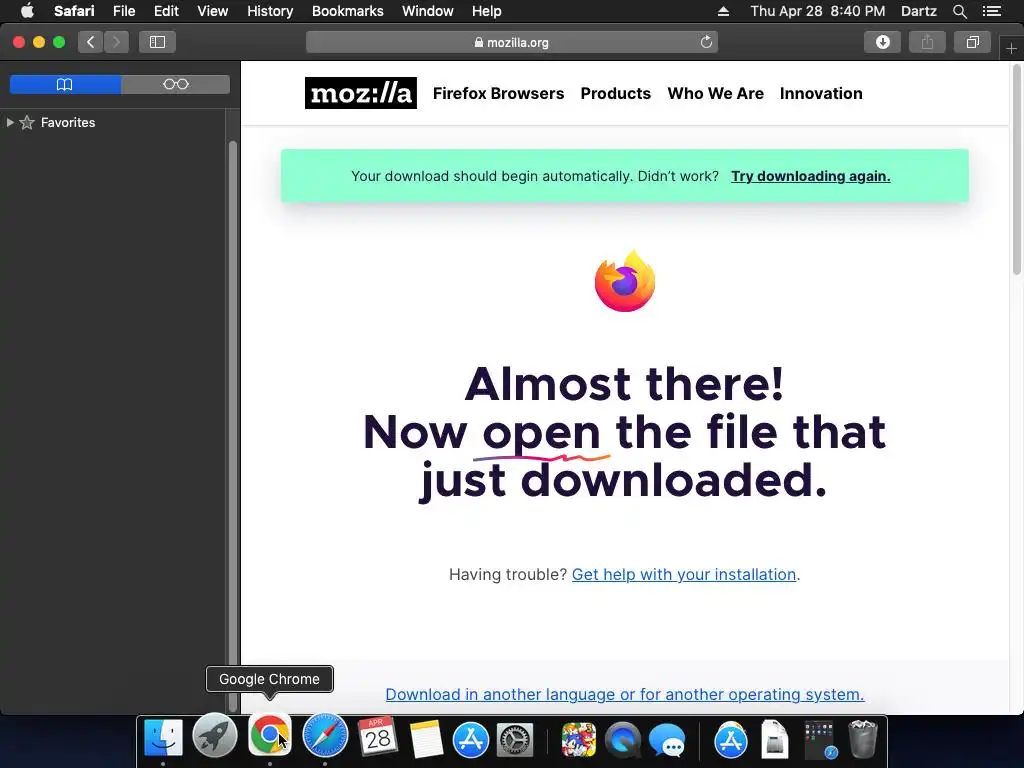Click the sidebar's vertical scrollbar

[x=232, y=426]
